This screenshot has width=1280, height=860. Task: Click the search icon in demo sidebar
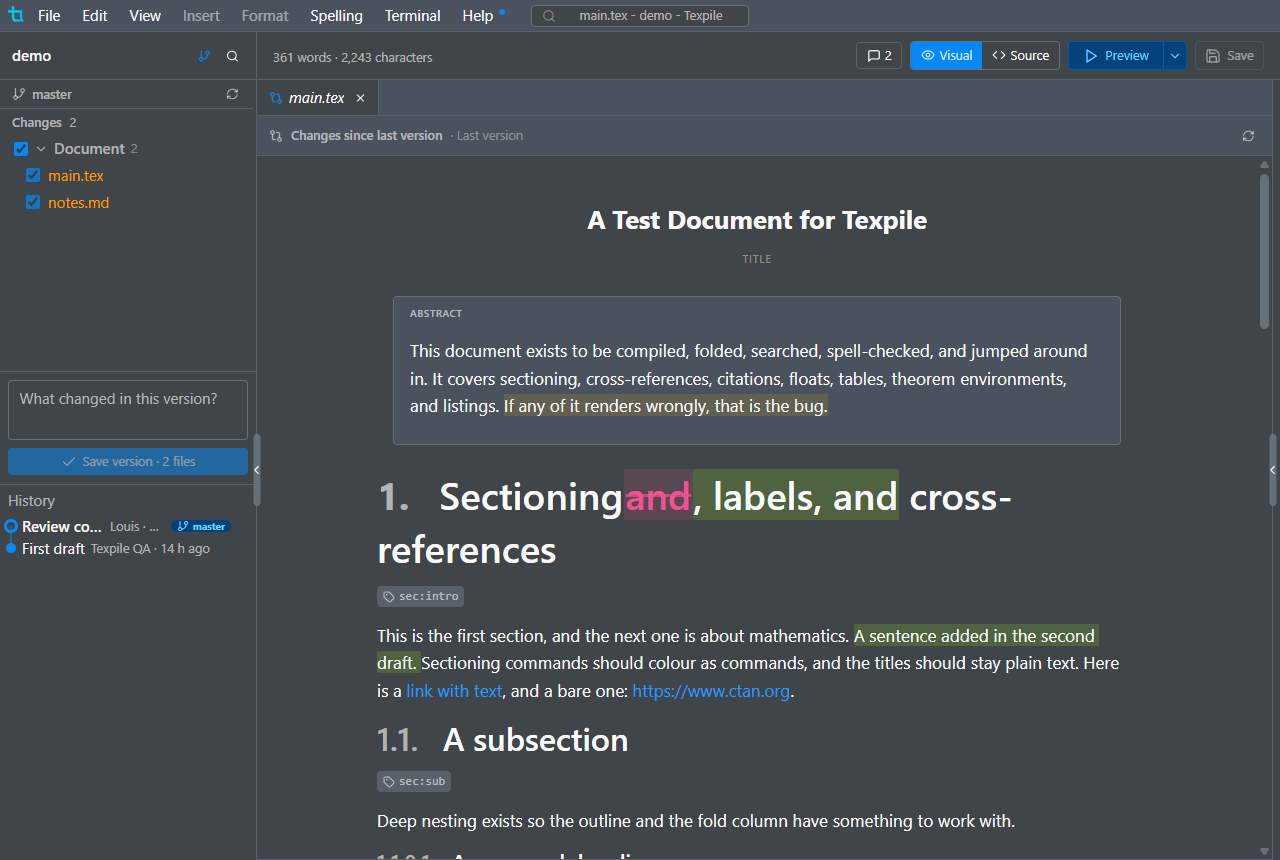(233, 56)
